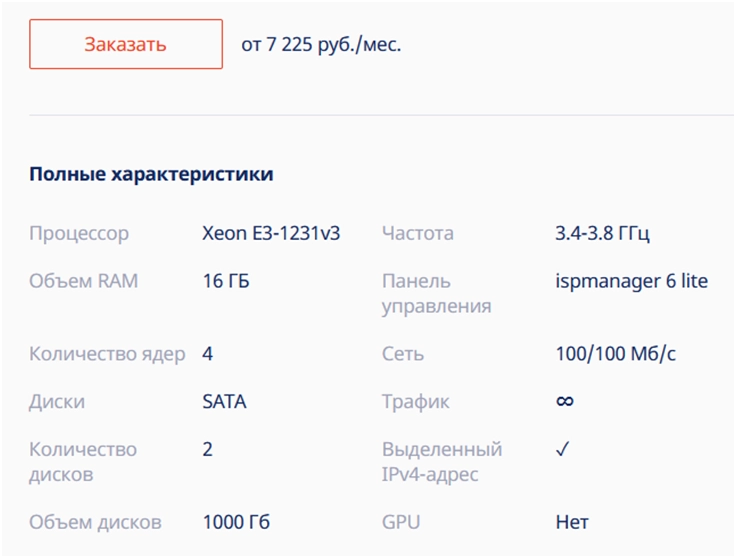Select the Полные характеристики heading
The height and width of the screenshot is (558, 736).
tap(151, 174)
